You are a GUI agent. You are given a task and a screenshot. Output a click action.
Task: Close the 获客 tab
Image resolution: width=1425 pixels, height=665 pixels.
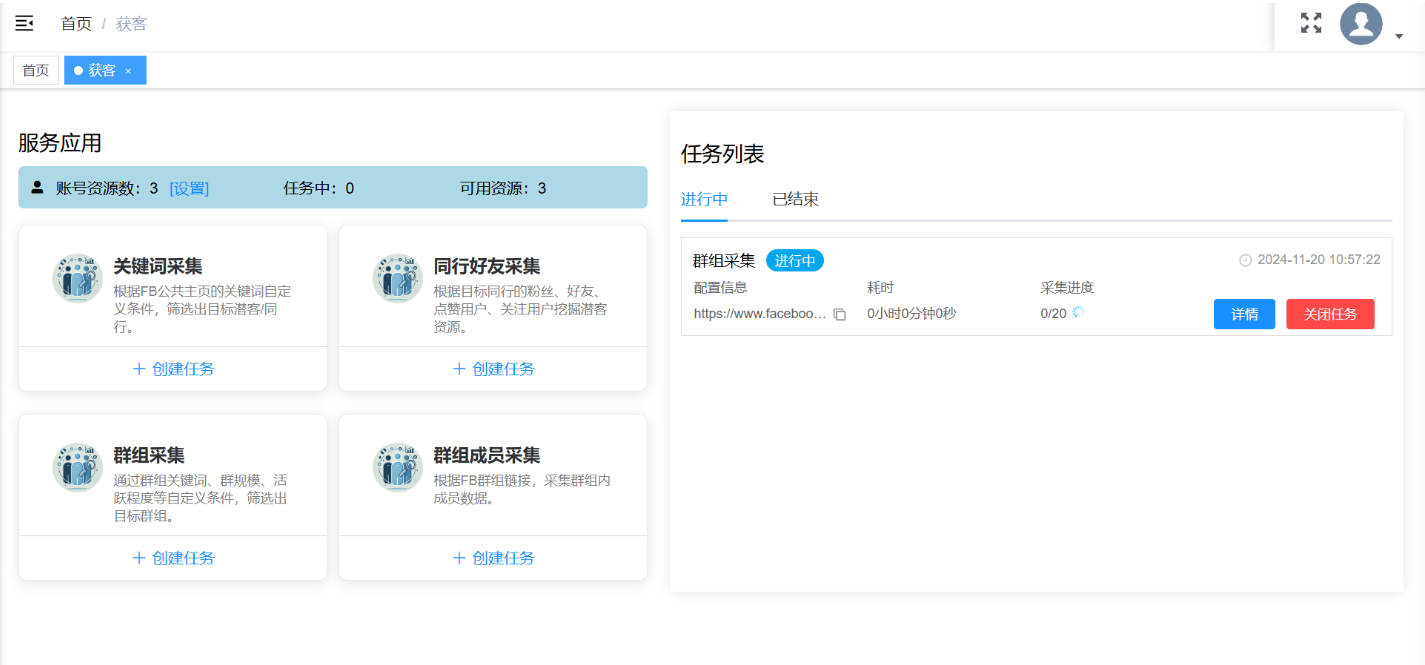pos(128,71)
